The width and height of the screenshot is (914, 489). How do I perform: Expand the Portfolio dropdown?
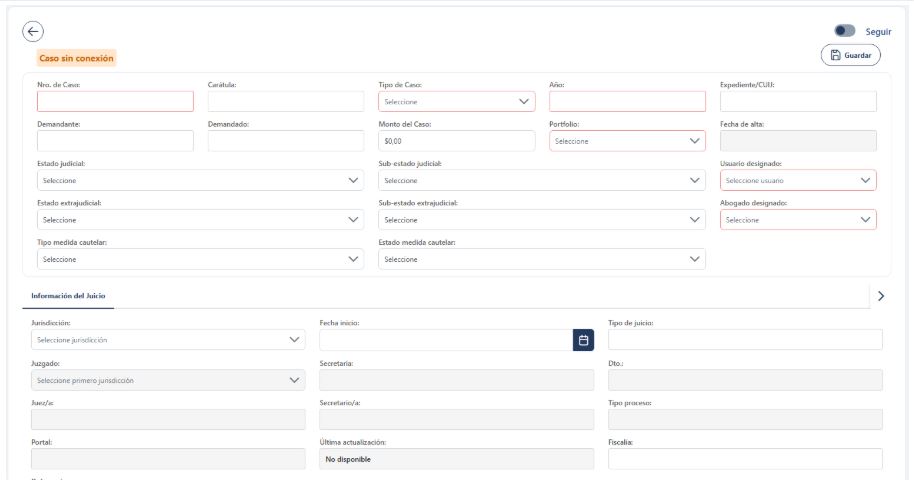click(627, 141)
